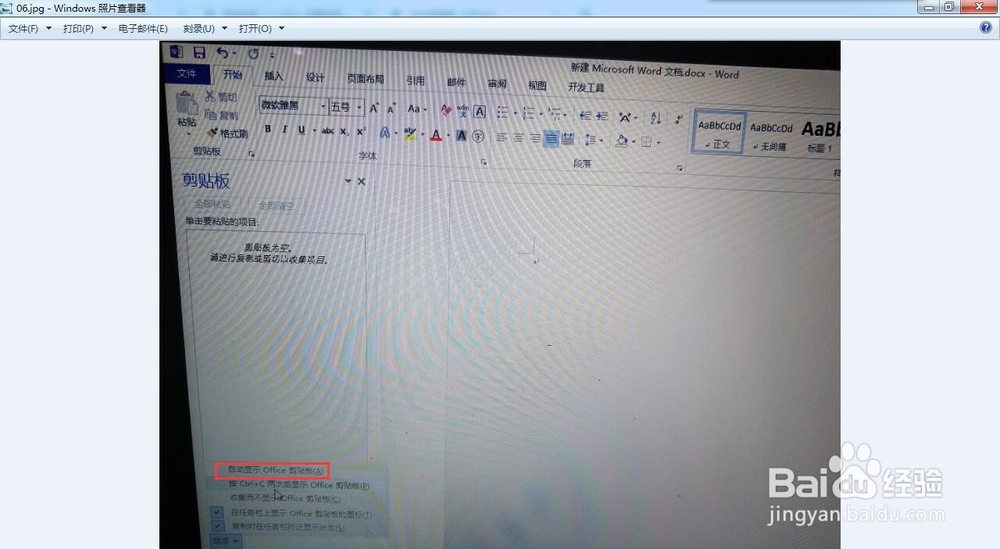Click the Sort (A-Z arrow) icon
This screenshot has height=549, width=1000.
pyautogui.click(x=656, y=117)
